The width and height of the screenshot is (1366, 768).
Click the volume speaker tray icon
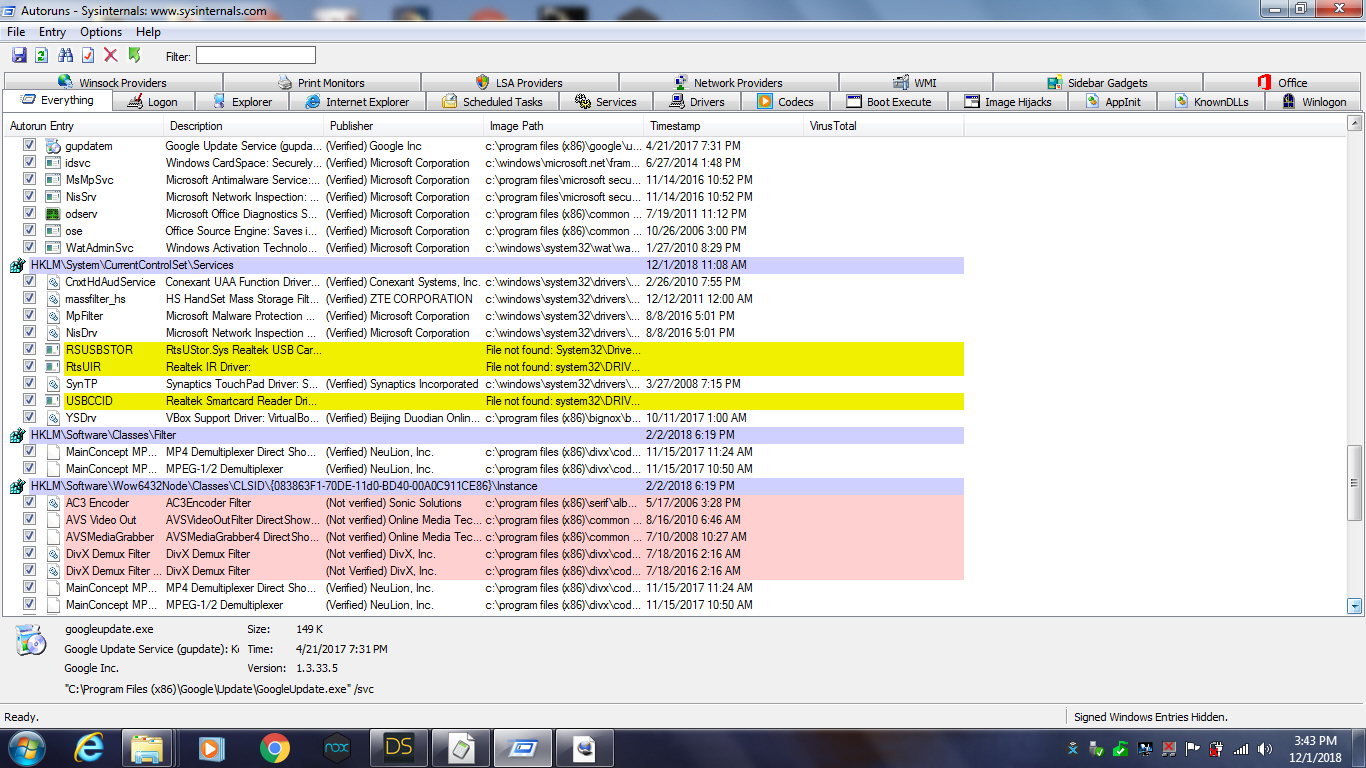click(1265, 748)
